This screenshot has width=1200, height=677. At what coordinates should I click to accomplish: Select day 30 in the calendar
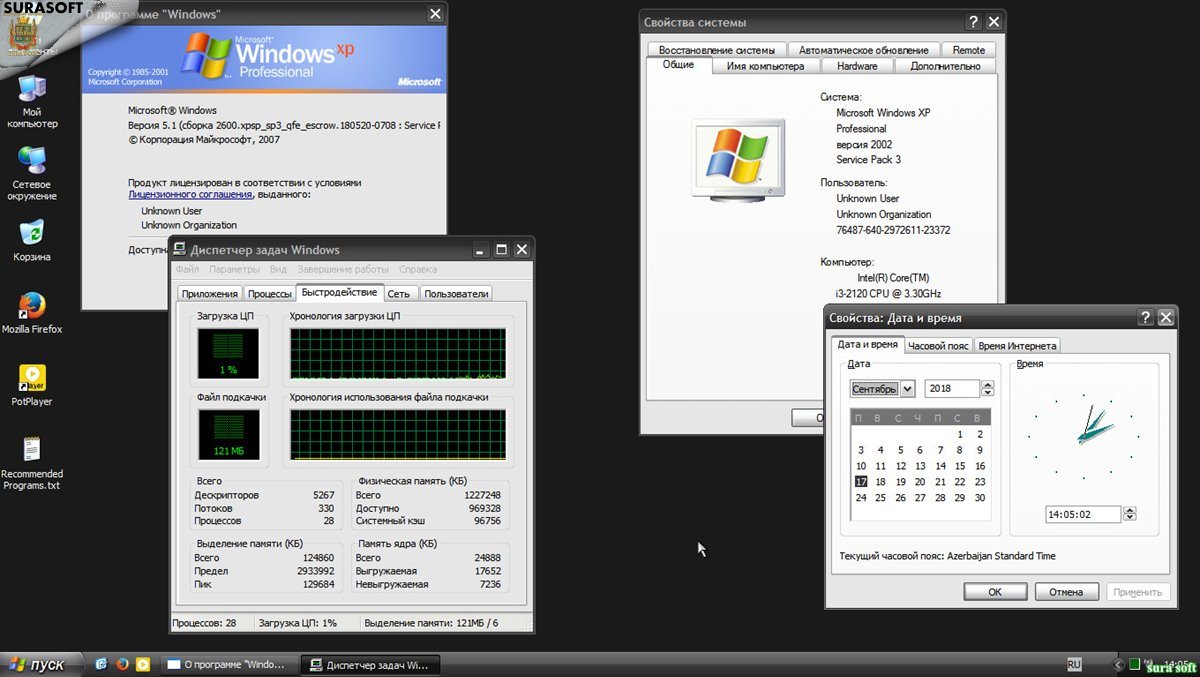tap(980, 497)
